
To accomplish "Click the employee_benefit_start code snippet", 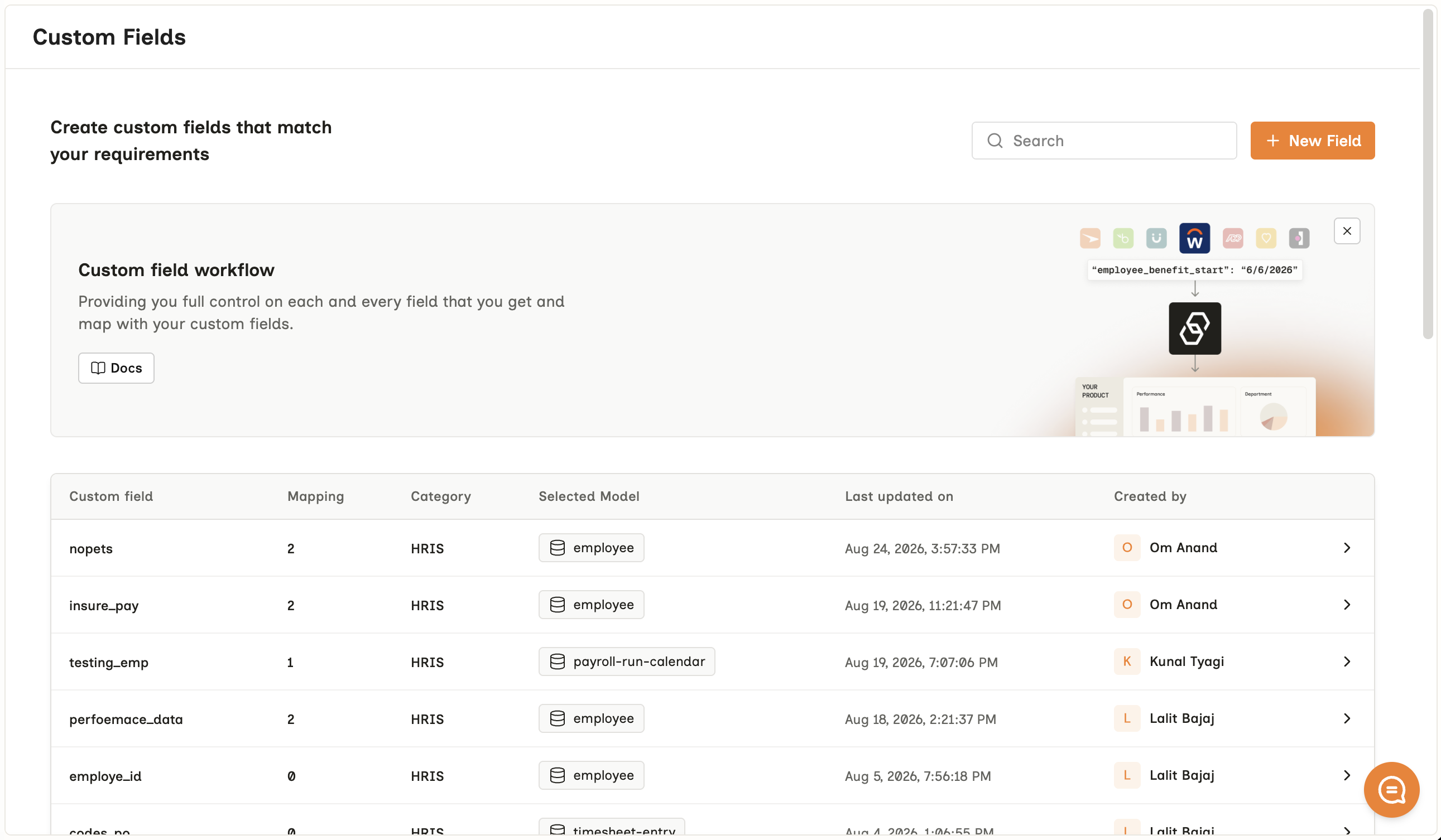I will pos(1194,270).
